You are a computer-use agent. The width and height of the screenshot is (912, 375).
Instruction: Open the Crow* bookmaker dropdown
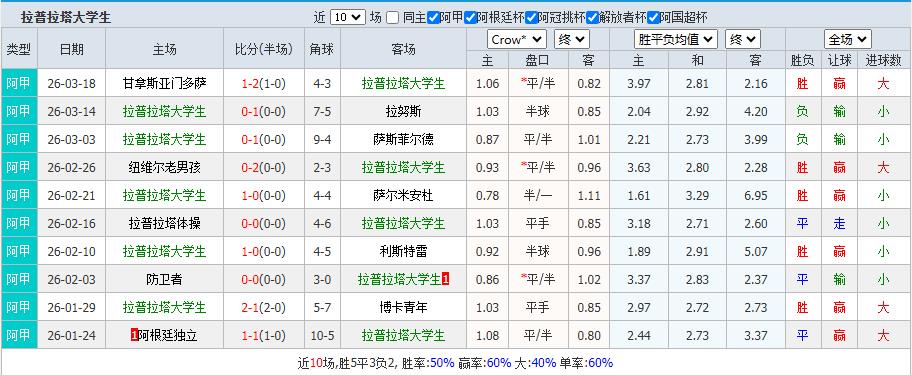coord(516,40)
